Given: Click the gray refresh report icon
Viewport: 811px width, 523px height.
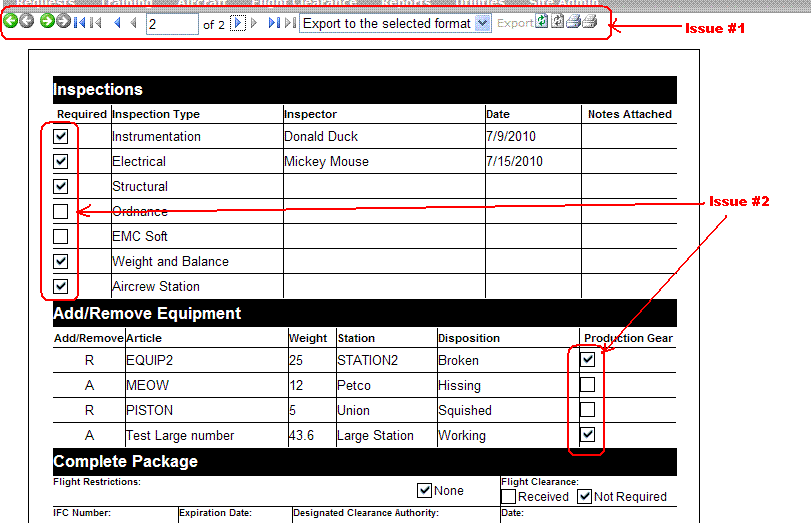Looking at the screenshot, I should [x=558, y=21].
